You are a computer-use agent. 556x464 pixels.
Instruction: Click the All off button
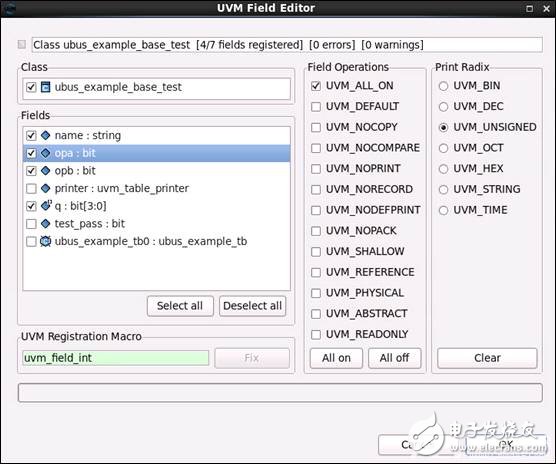[394, 358]
